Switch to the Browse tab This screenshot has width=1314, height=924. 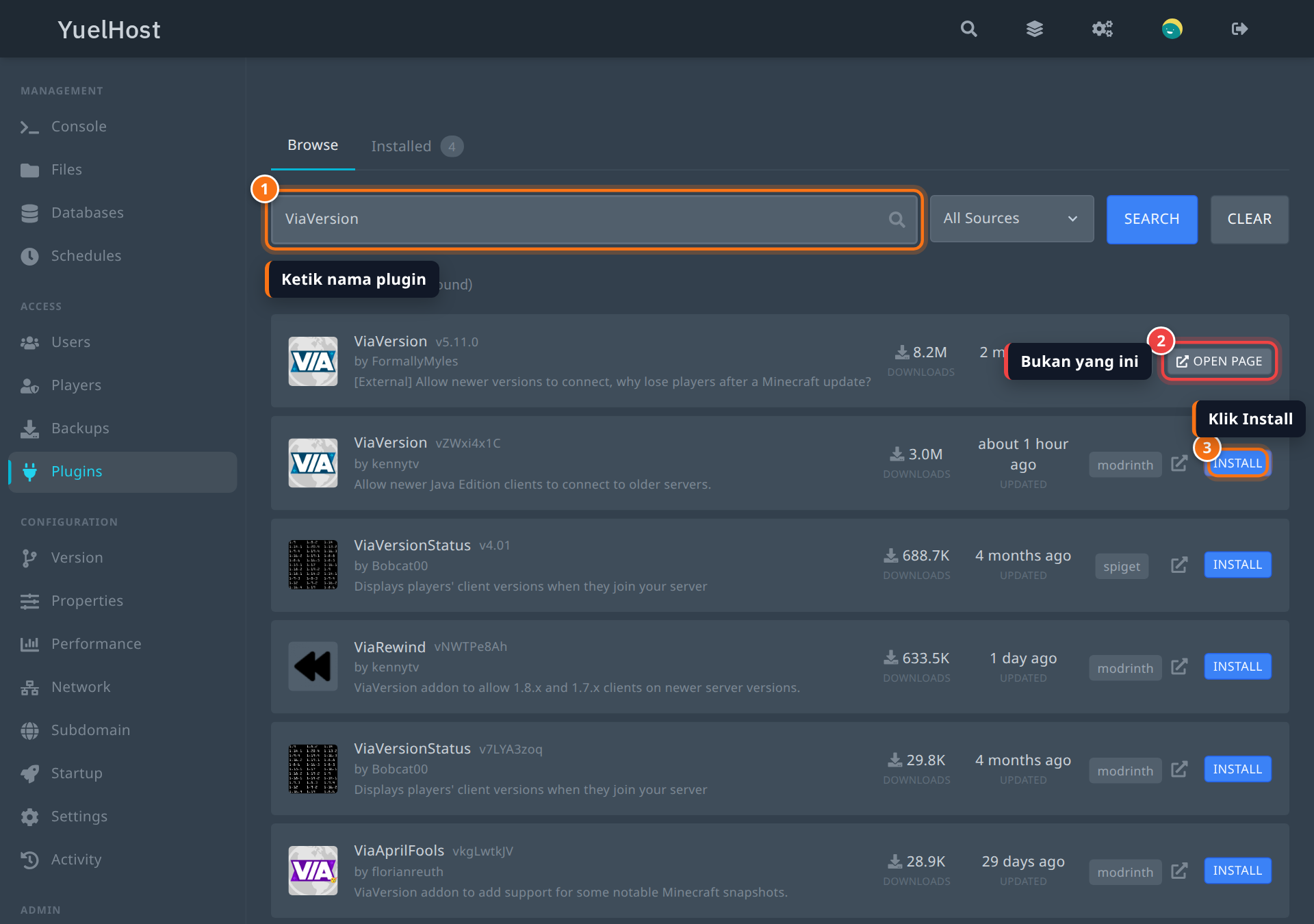click(x=313, y=145)
